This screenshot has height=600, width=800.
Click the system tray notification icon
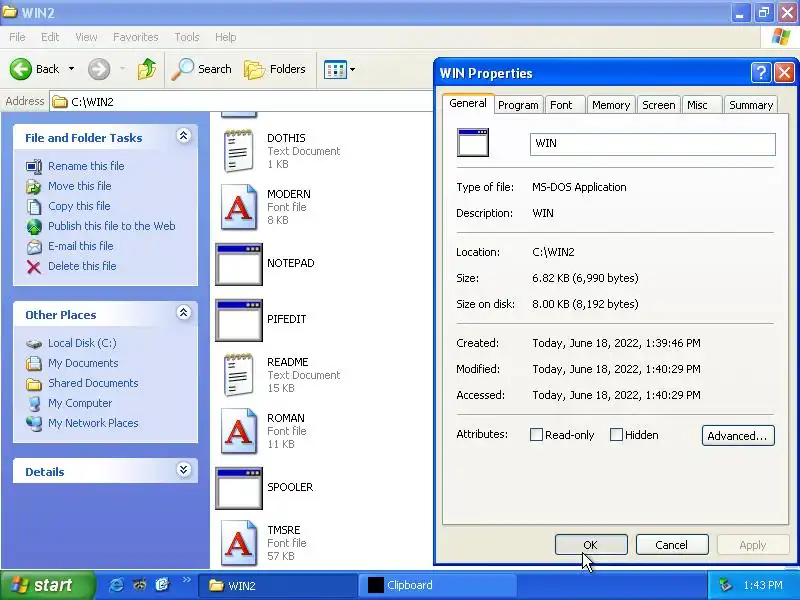(725, 585)
